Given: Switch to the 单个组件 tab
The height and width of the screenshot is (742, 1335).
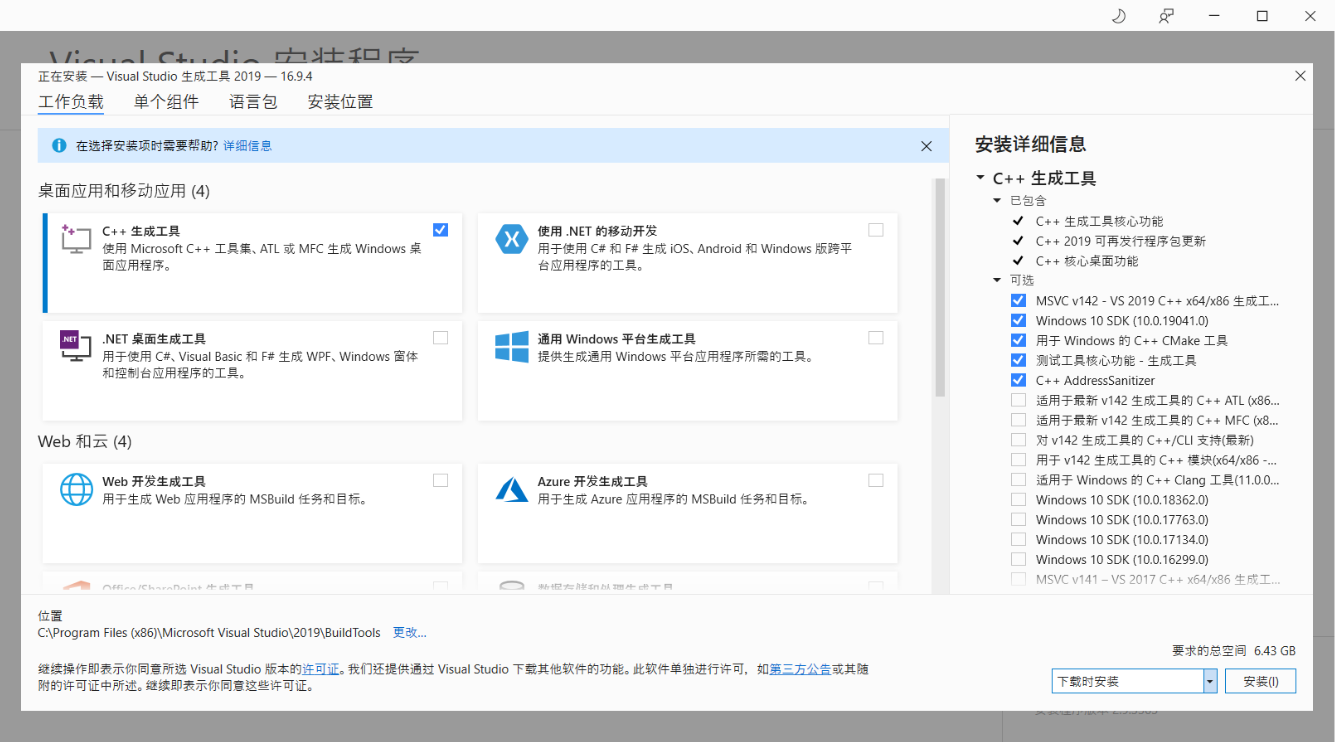Looking at the screenshot, I should (x=166, y=102).
